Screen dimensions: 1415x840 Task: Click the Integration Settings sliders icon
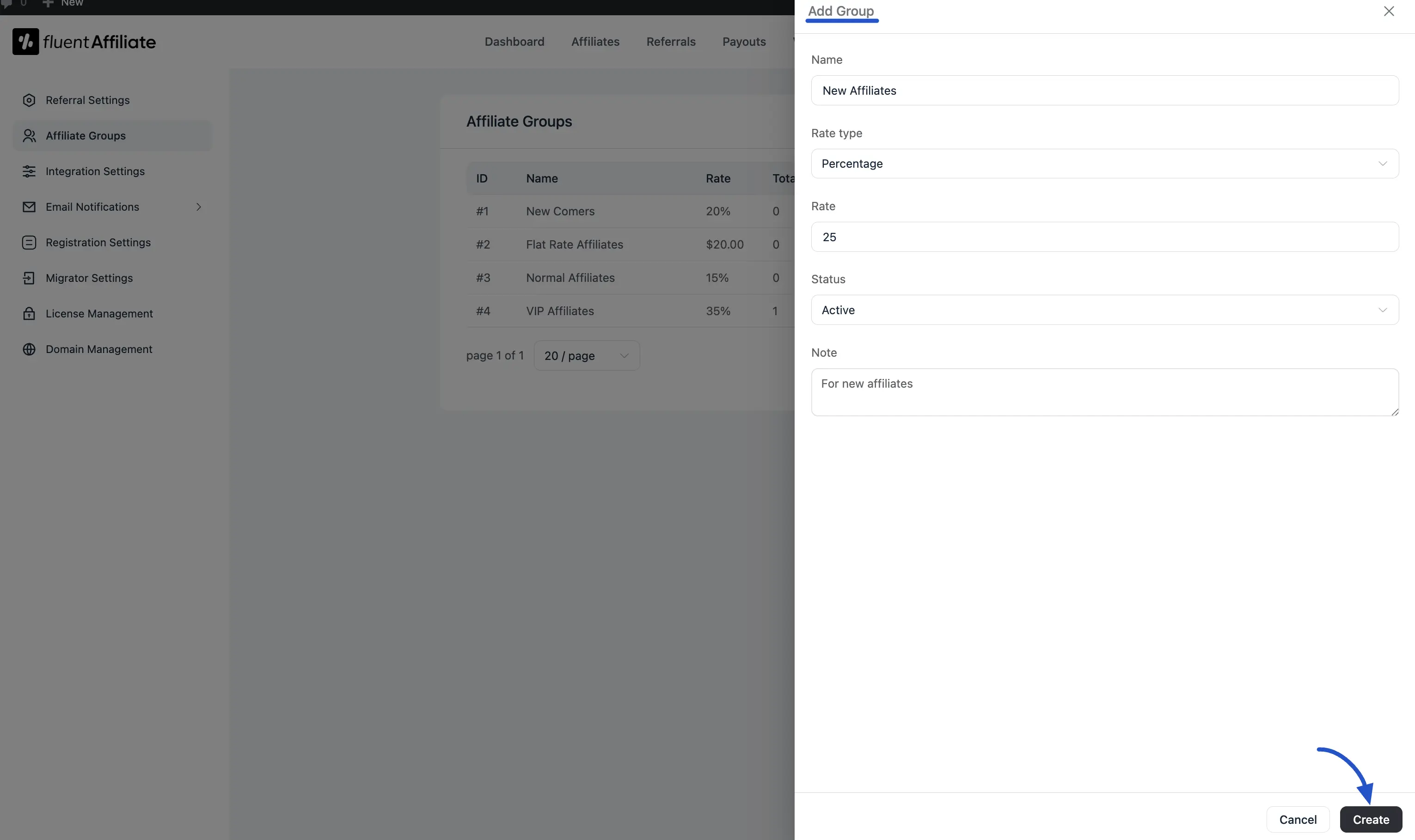tap(29, 171)
